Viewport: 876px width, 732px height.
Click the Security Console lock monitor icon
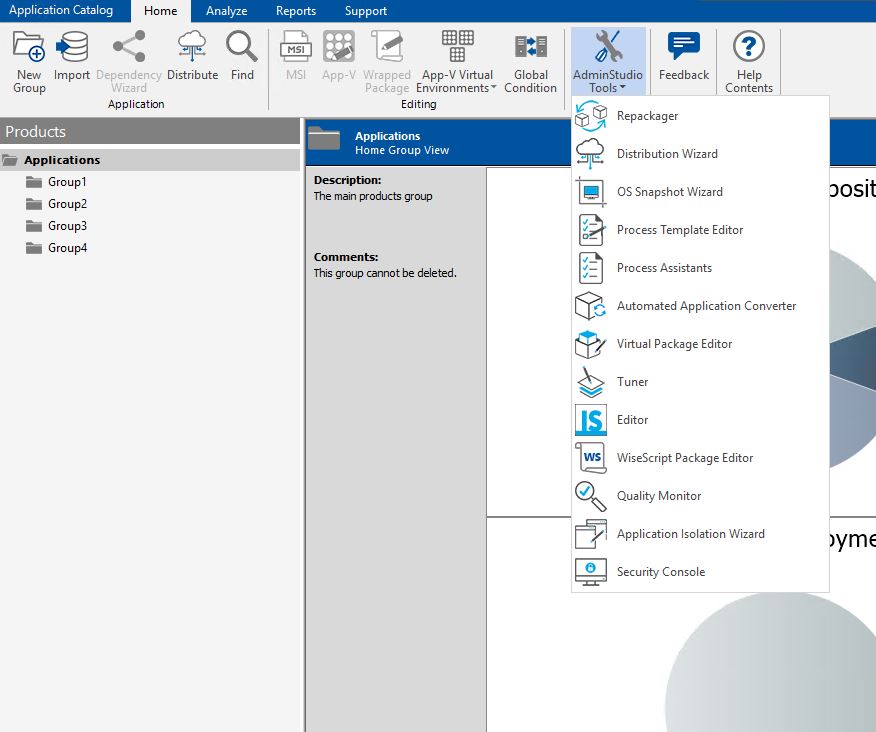[x=591, y=572]
